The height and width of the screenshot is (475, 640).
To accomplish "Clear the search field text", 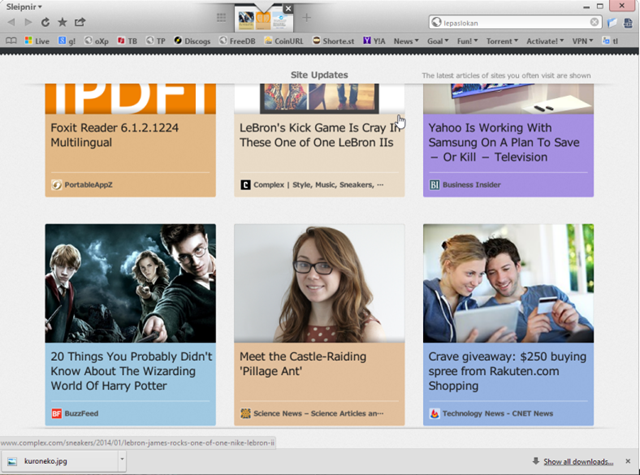I will click(x=594, y=22).
